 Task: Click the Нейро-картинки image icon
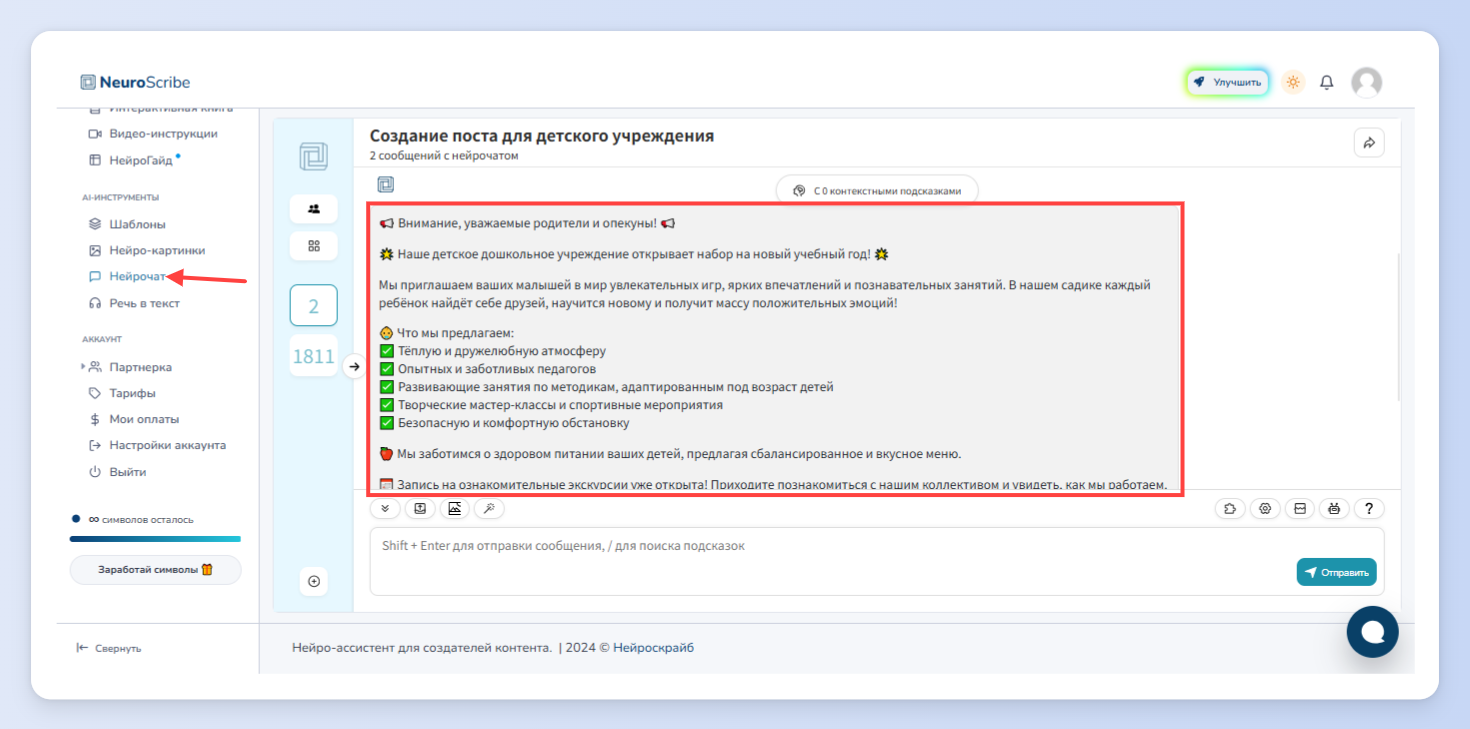coord(95,251)
